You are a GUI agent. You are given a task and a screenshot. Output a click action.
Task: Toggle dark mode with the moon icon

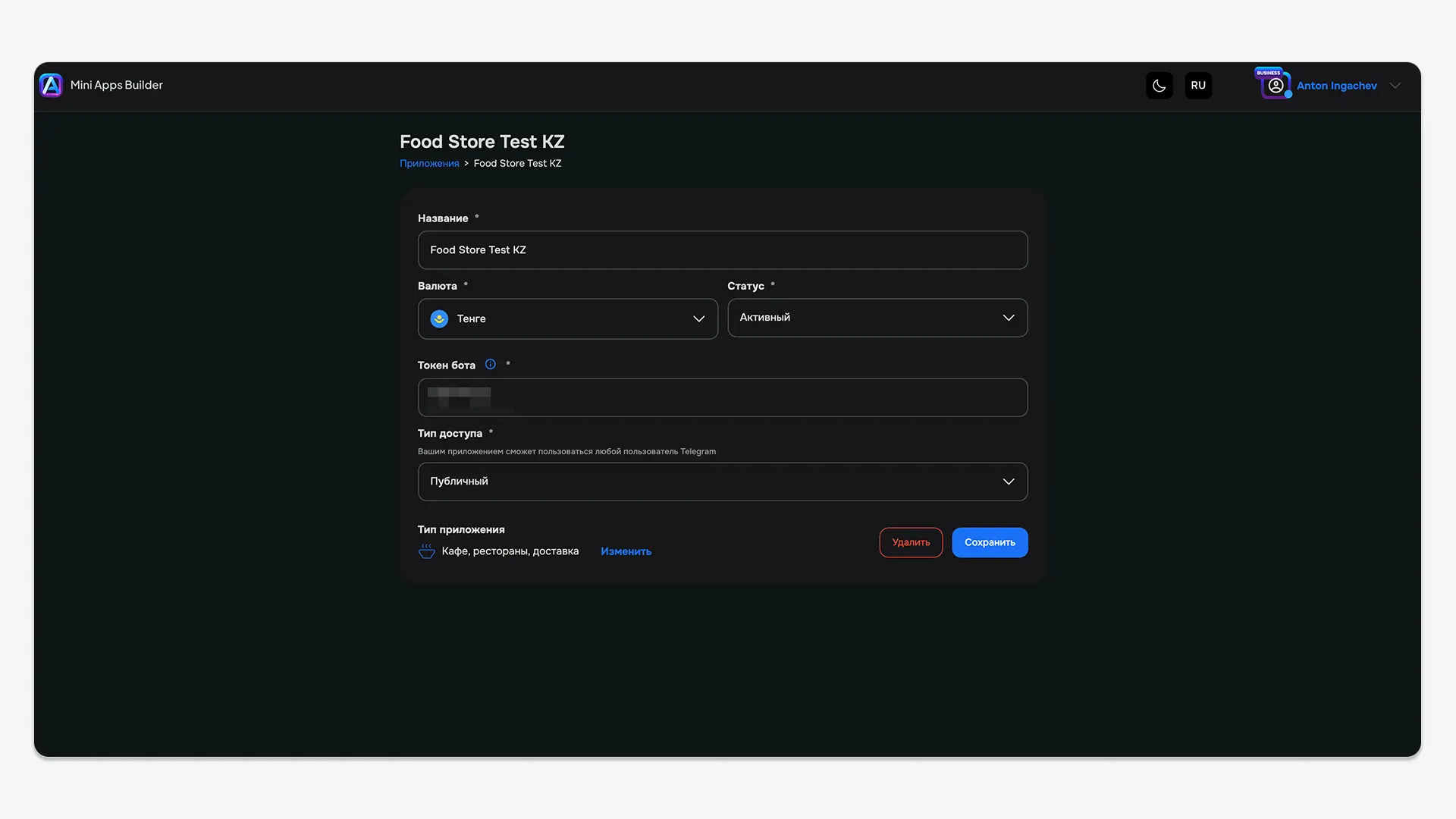click(x=1159, y=86)
